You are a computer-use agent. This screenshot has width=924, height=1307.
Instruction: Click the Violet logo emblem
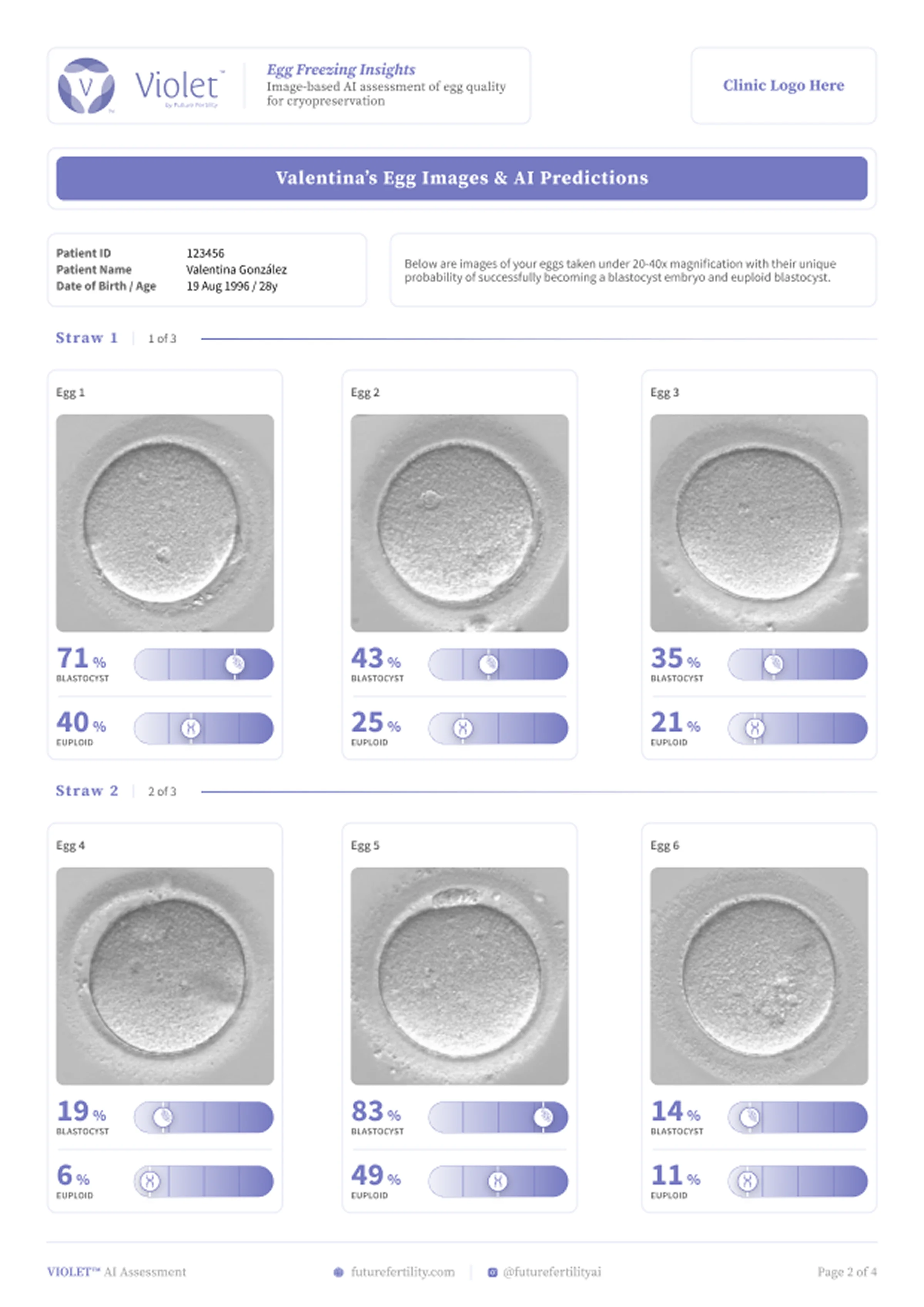(86, 85)
